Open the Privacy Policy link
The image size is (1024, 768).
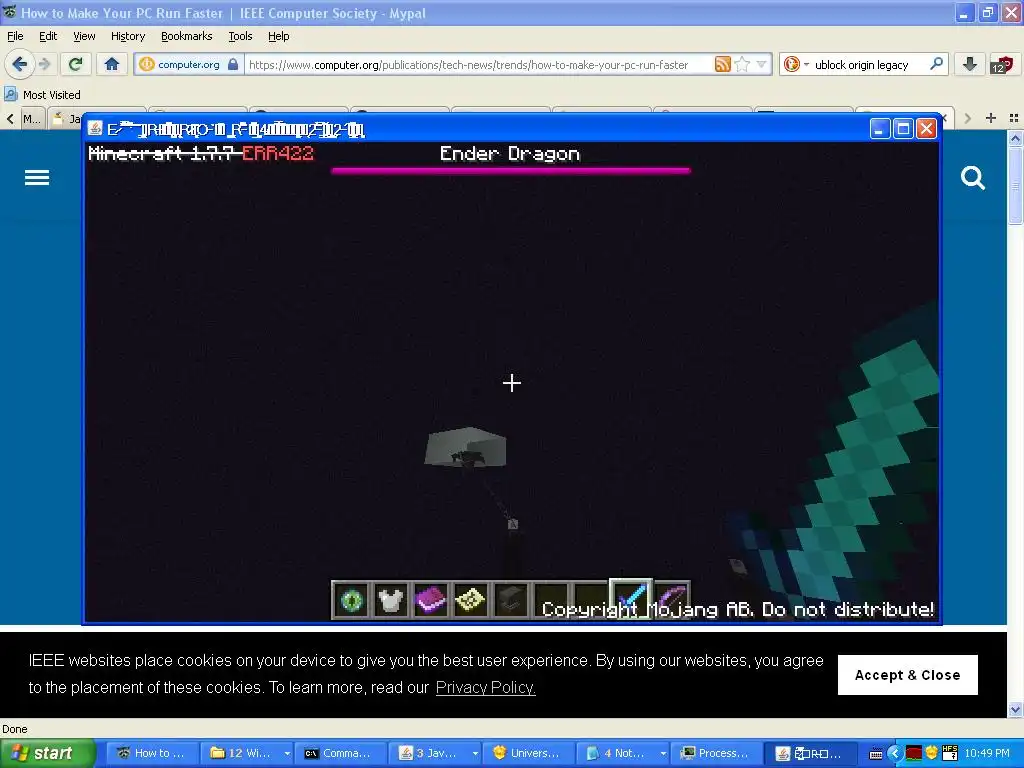485,687
